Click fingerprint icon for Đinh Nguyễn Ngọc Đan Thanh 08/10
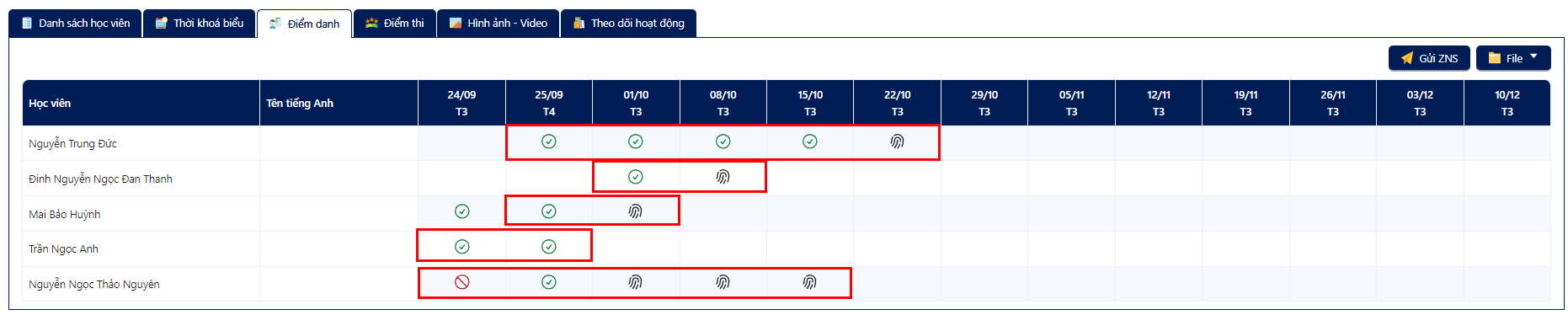 click(x=723, y=177)
